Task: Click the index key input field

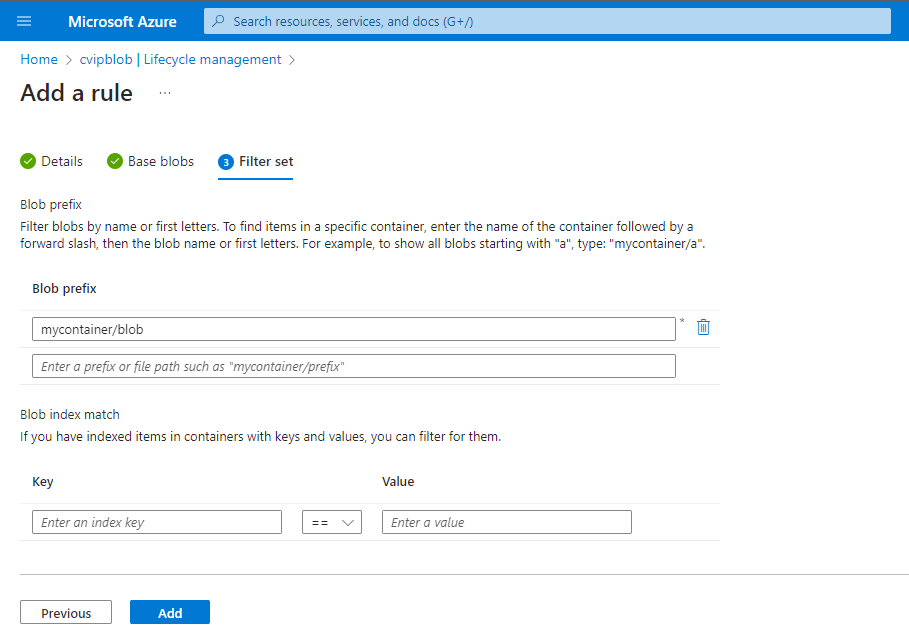Action: (157, 522)
